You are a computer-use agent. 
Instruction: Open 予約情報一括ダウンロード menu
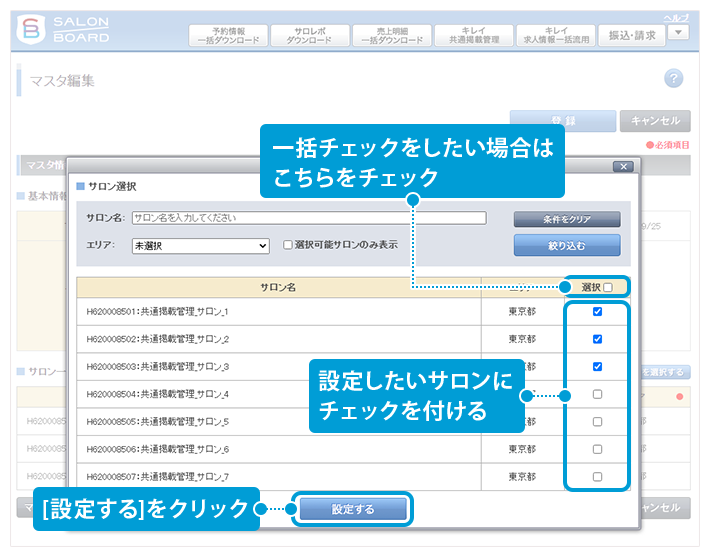pyautogui.click(x=228, y=36)
